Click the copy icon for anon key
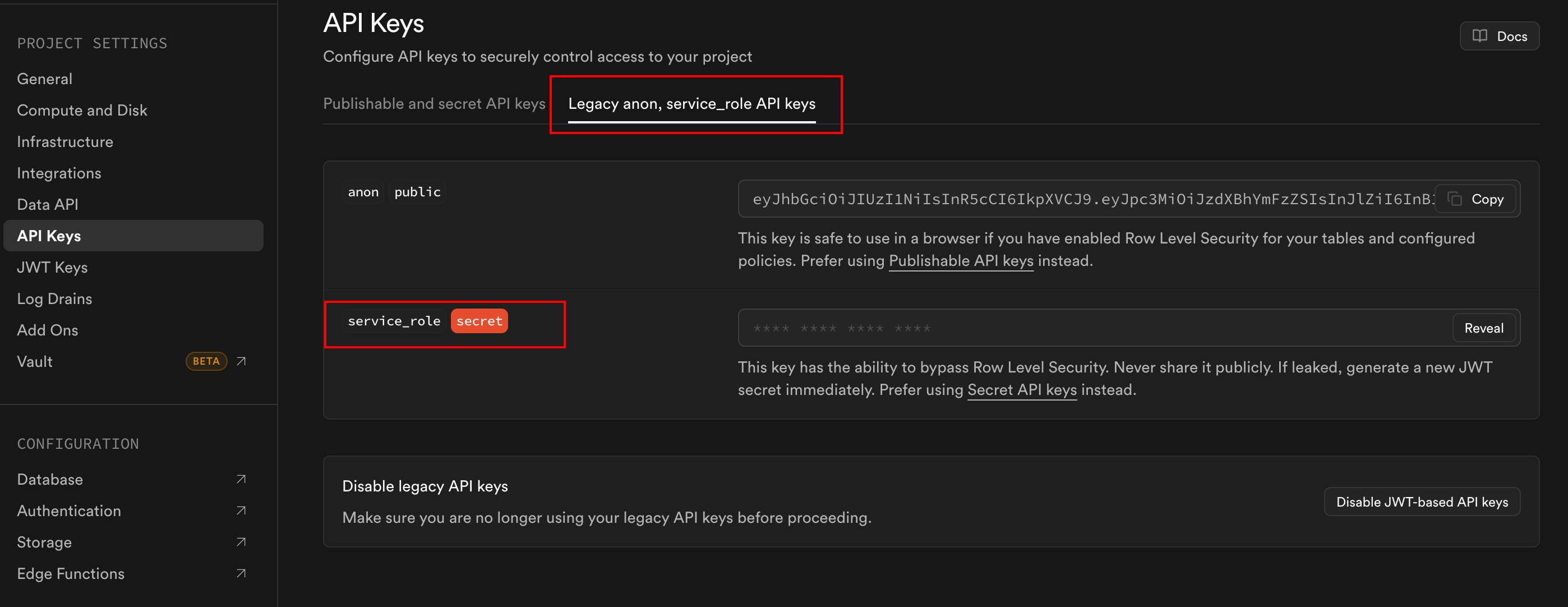 (x=1455, y=199)
